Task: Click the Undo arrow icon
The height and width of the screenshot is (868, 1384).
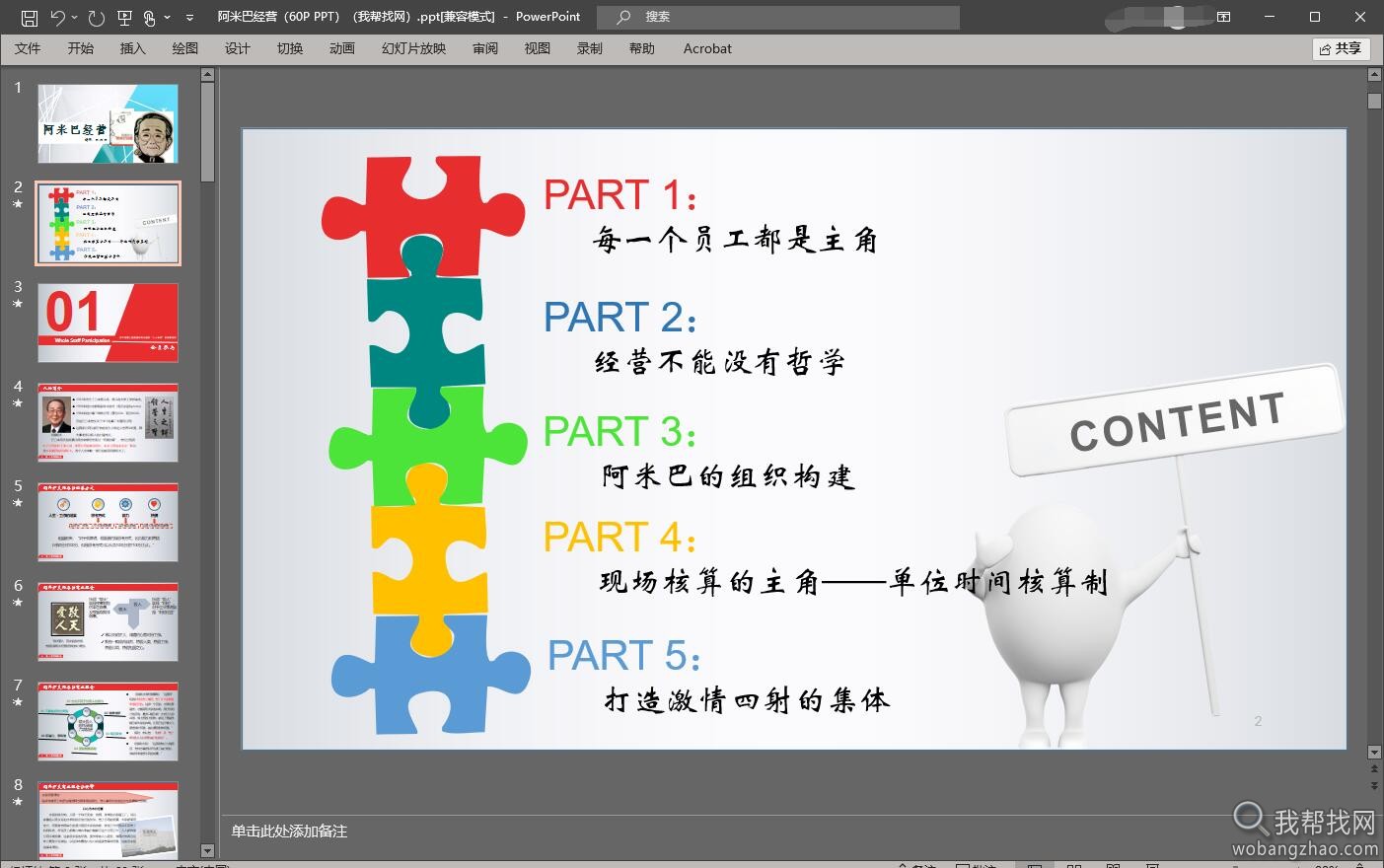Action: [57, 17]
